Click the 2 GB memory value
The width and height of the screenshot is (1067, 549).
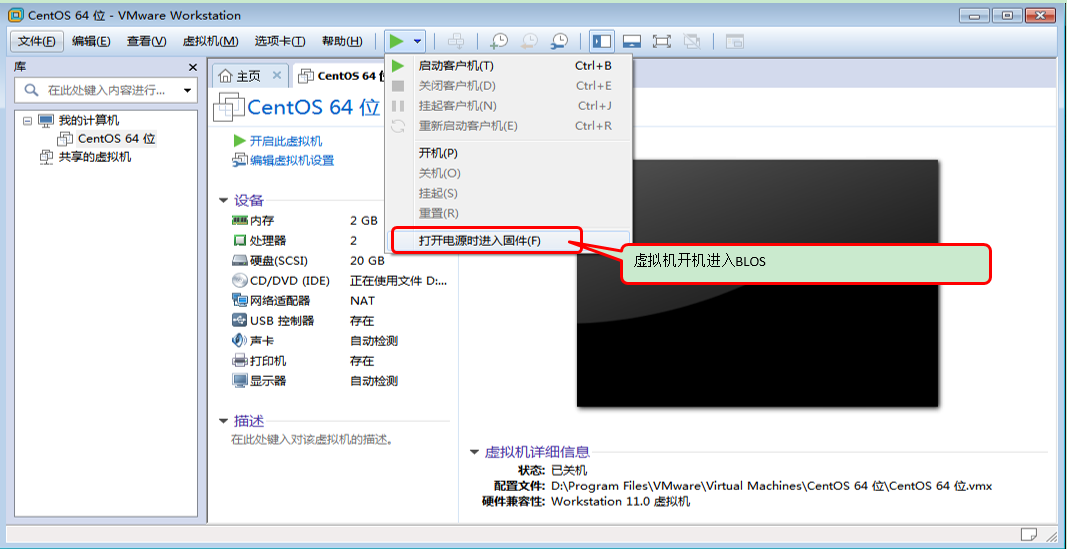pyautogui.click(x=364, y=220)
